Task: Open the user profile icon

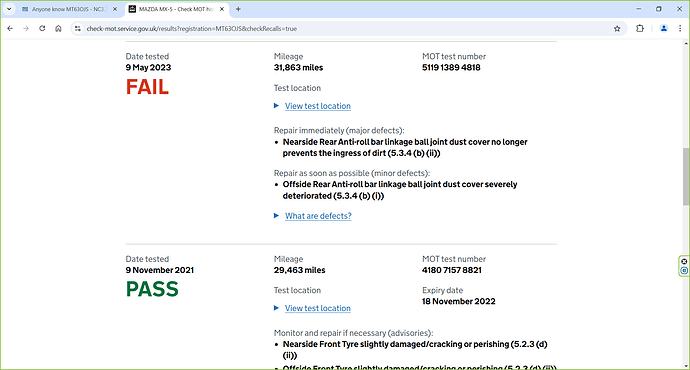Action: point(664,29)
